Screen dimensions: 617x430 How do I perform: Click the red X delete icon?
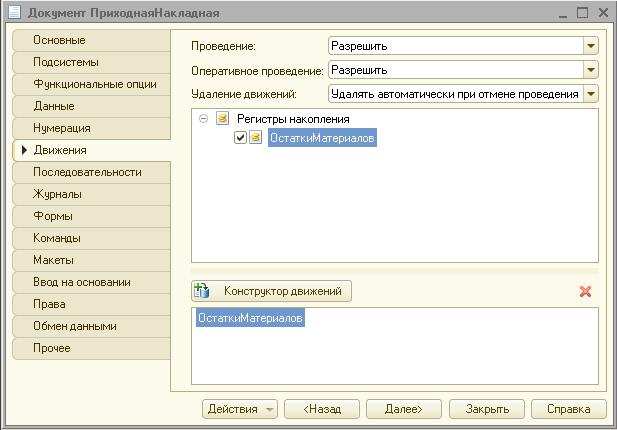585,291
